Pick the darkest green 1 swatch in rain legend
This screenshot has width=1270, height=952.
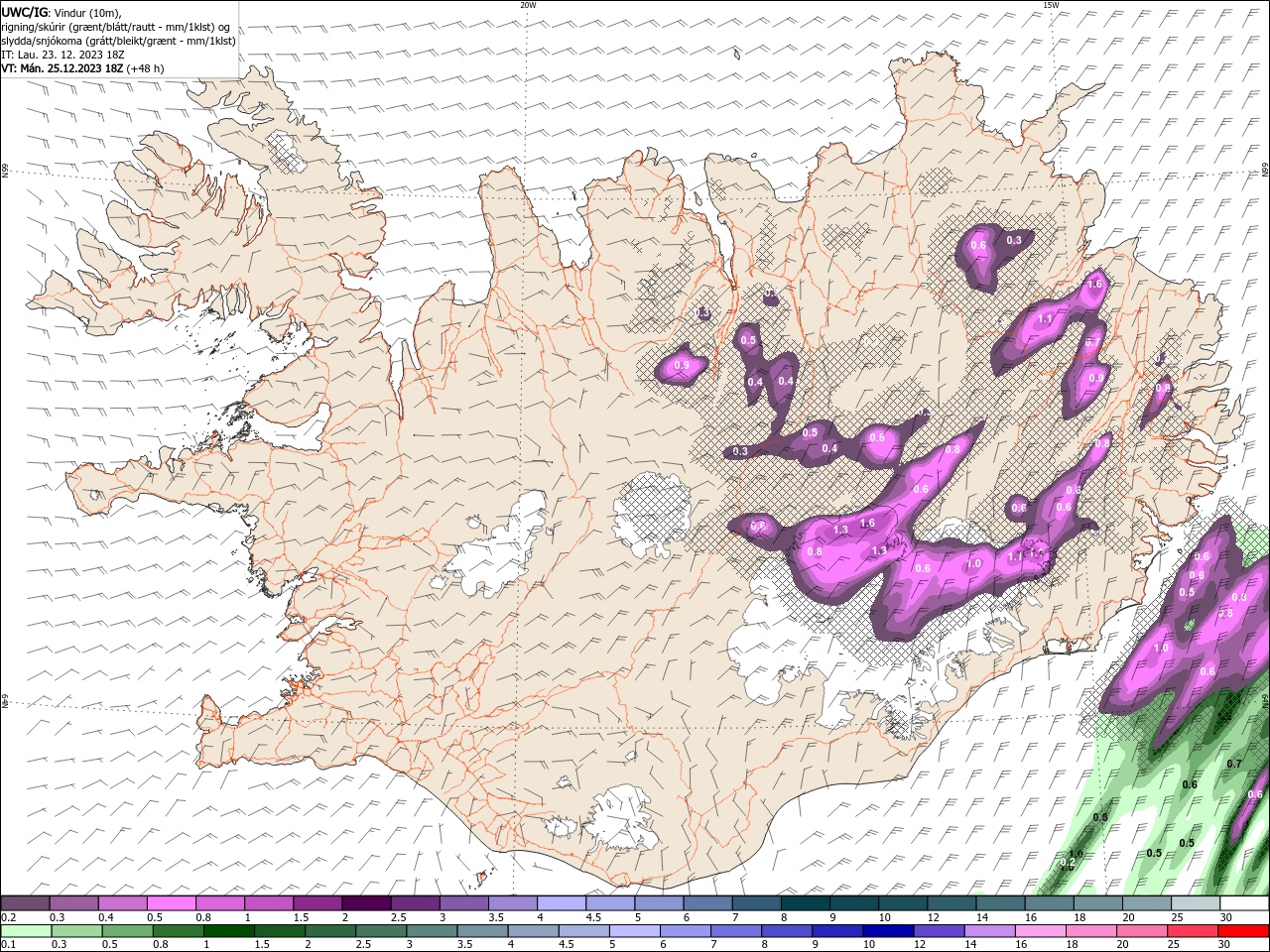(228, 931)
